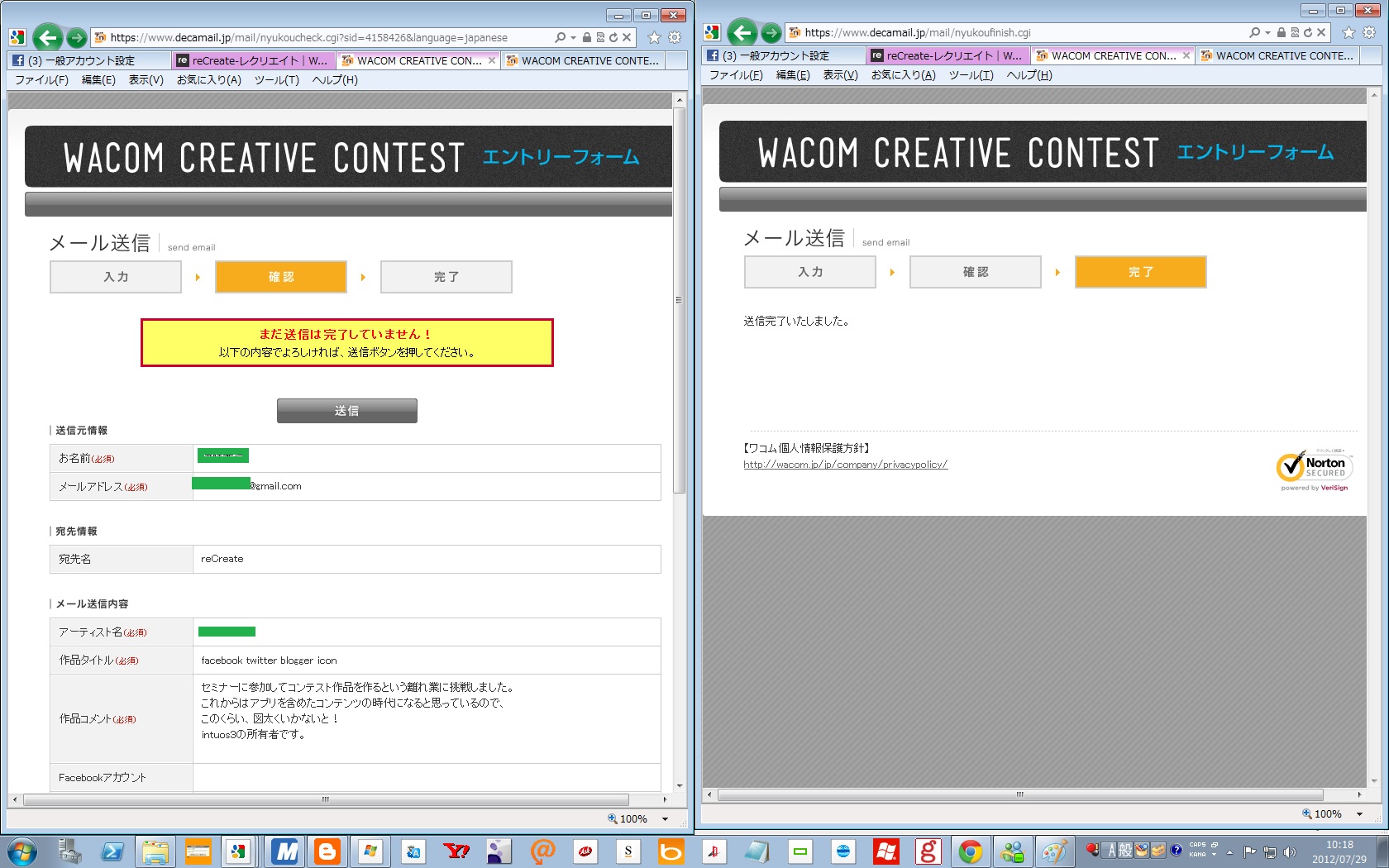
Task: Toggle IME conversion mode 般 in language bar
Action: tap(1125, 850)
